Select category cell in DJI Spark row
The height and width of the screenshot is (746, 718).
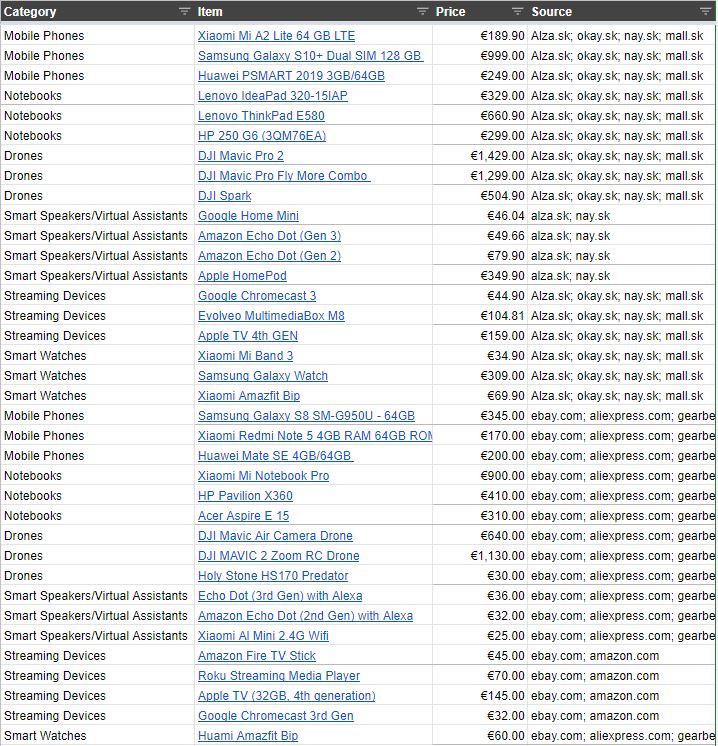point(97,196)
